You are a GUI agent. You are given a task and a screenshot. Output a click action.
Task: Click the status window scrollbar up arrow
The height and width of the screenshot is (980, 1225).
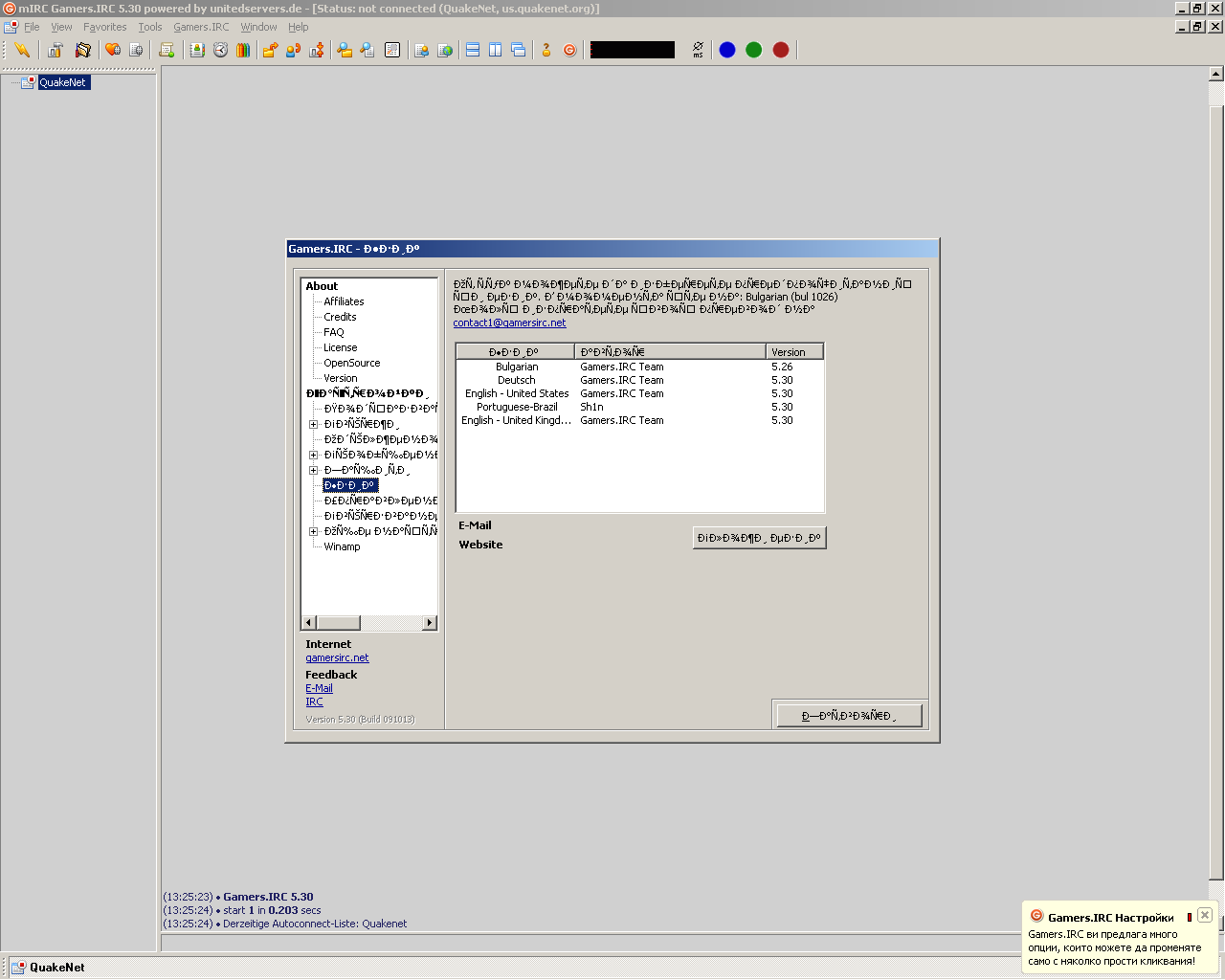(1216, 74)
